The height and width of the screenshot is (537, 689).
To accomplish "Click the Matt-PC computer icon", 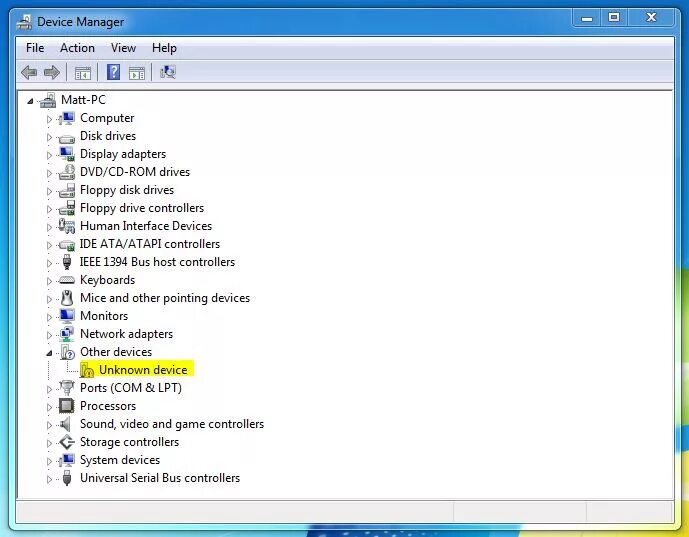I will click(48, 100).
